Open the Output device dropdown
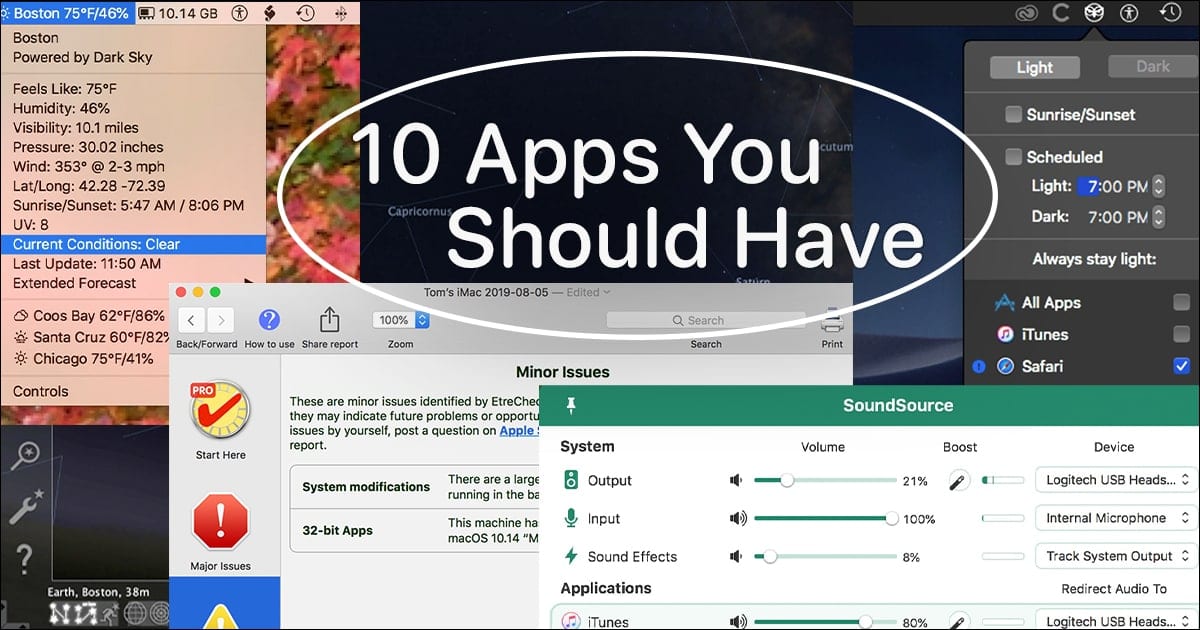 click(x=1115, y=480)
